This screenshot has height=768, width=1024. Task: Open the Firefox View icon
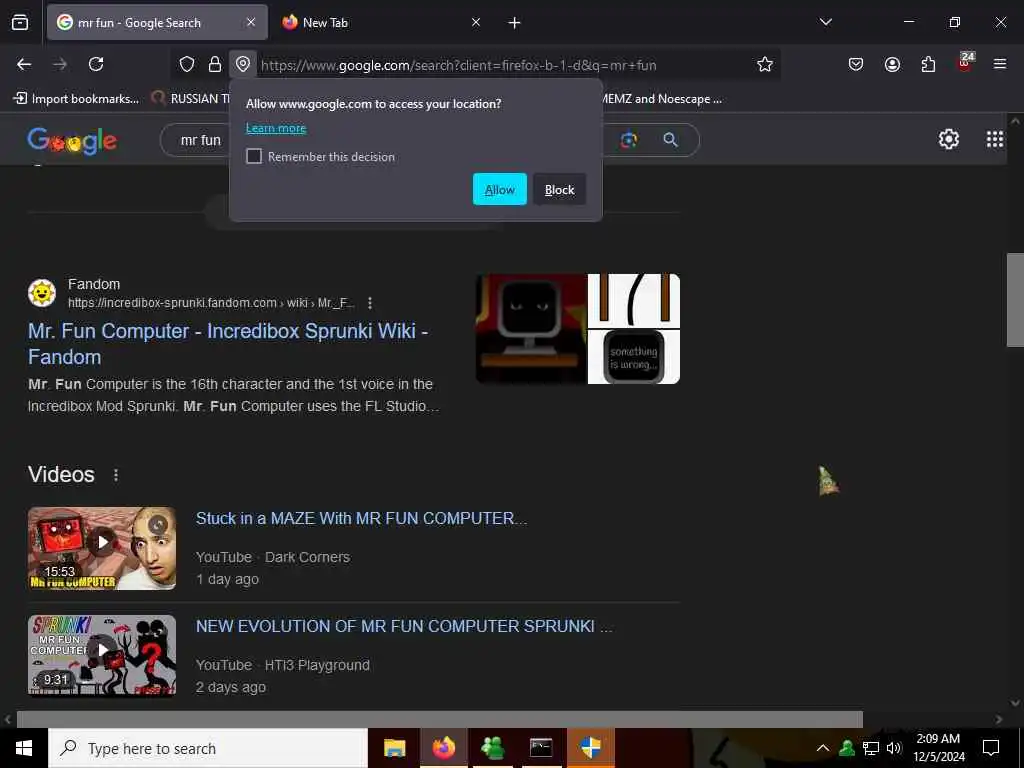[20, 23]
